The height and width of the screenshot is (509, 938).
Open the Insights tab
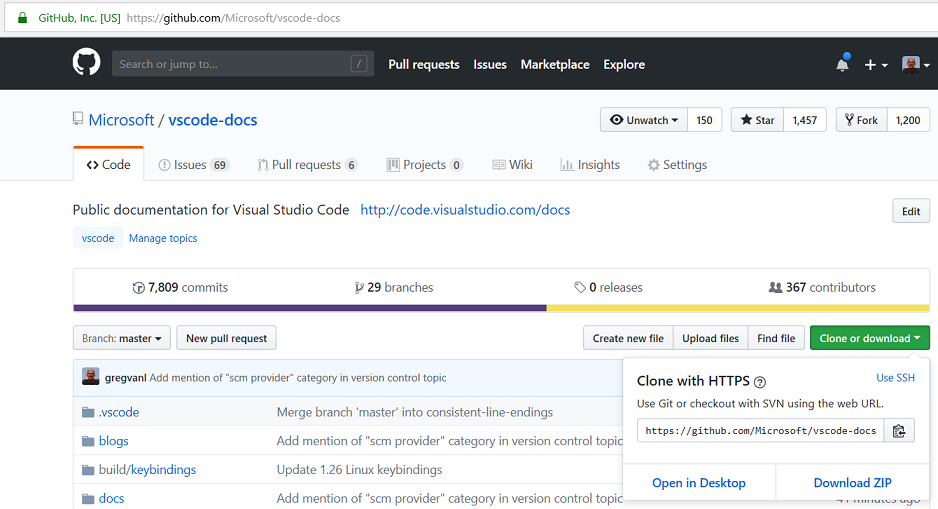coord(590,164)
